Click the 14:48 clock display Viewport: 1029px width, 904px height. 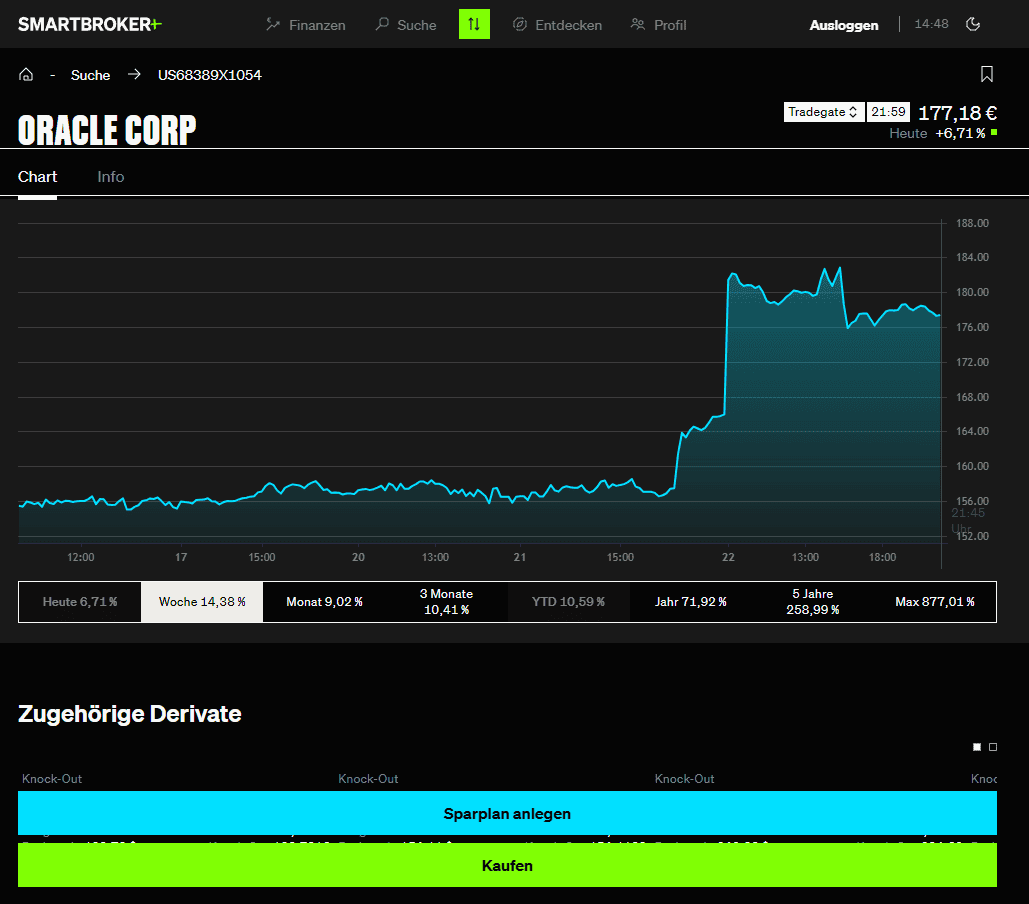tap(931, 24)
